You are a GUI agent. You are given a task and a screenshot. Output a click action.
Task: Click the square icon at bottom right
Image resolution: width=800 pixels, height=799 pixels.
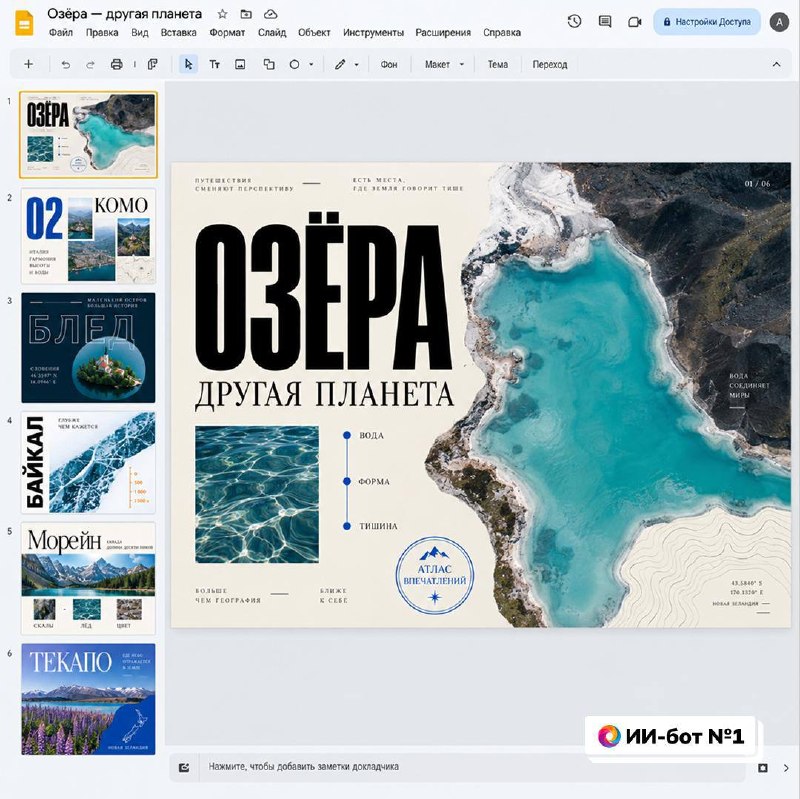click(x=763, y=768)
